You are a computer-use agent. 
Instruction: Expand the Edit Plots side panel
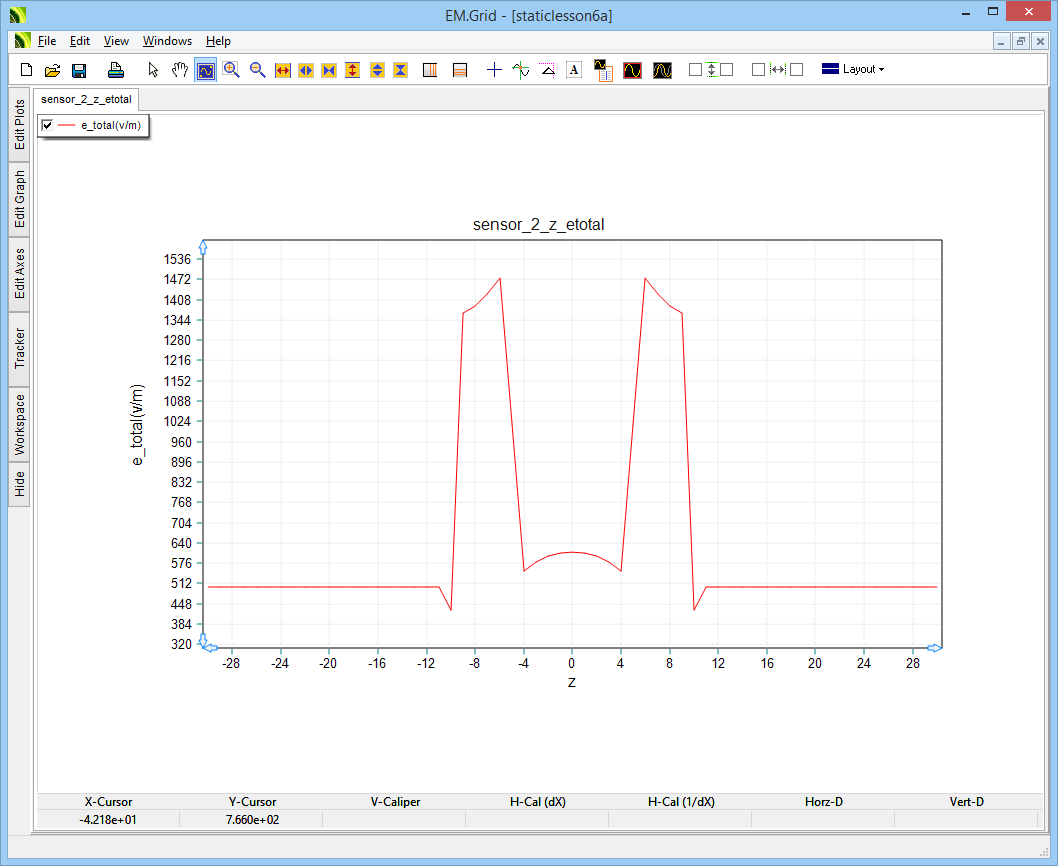pyautogui.click(x=19, y=124)
